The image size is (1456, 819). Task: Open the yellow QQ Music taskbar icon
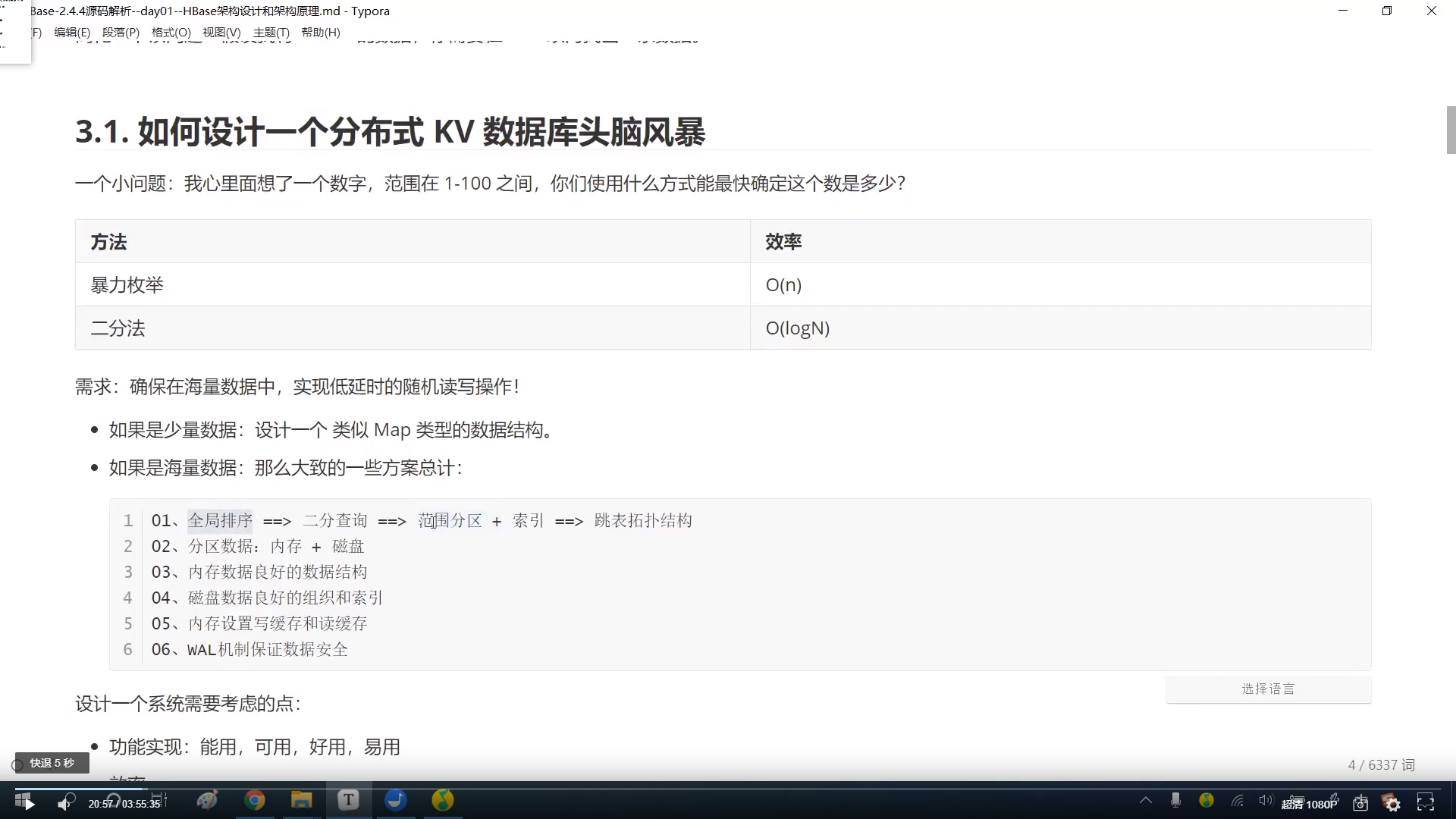click(443, 800)
